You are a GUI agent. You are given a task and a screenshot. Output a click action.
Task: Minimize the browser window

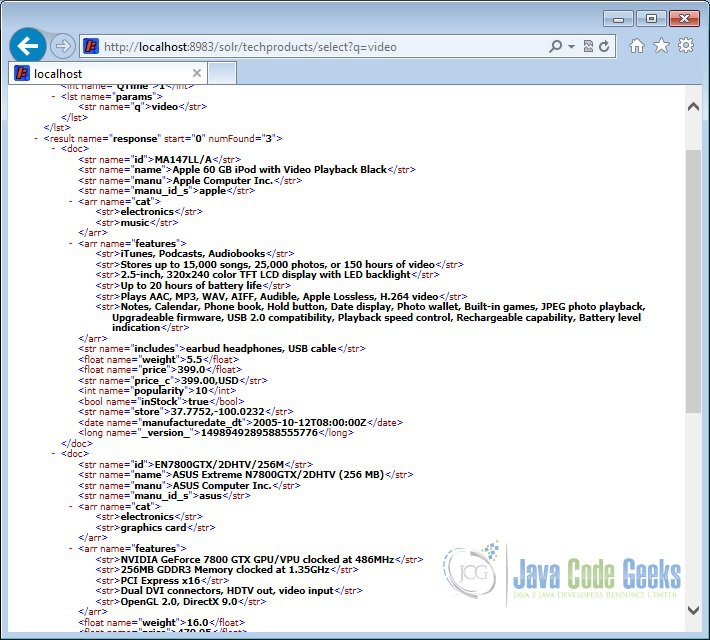(x=619, y=19)
